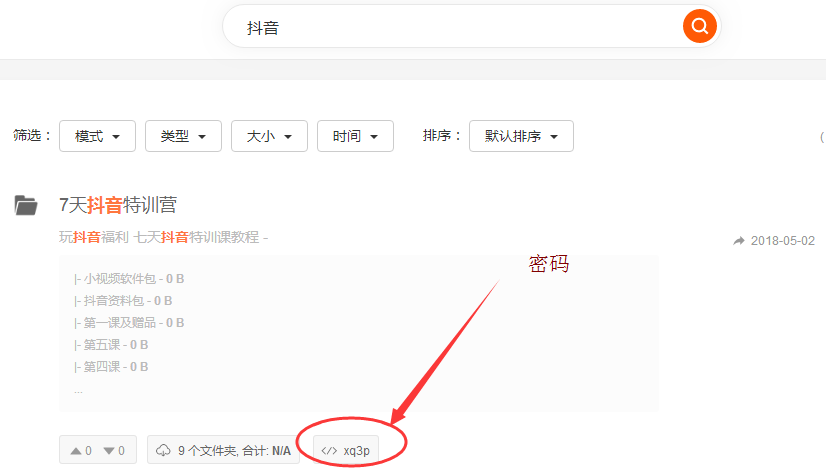
Task: Open the 模式 filter dropdown
Action: point(97,136)
